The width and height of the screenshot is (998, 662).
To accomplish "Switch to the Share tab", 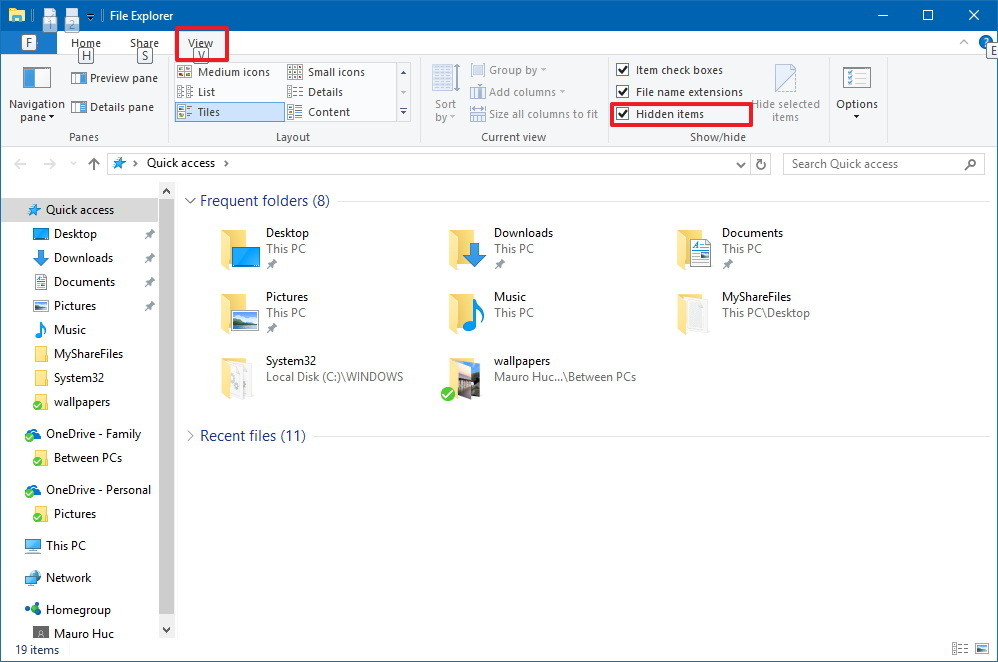I will point(144,43).
